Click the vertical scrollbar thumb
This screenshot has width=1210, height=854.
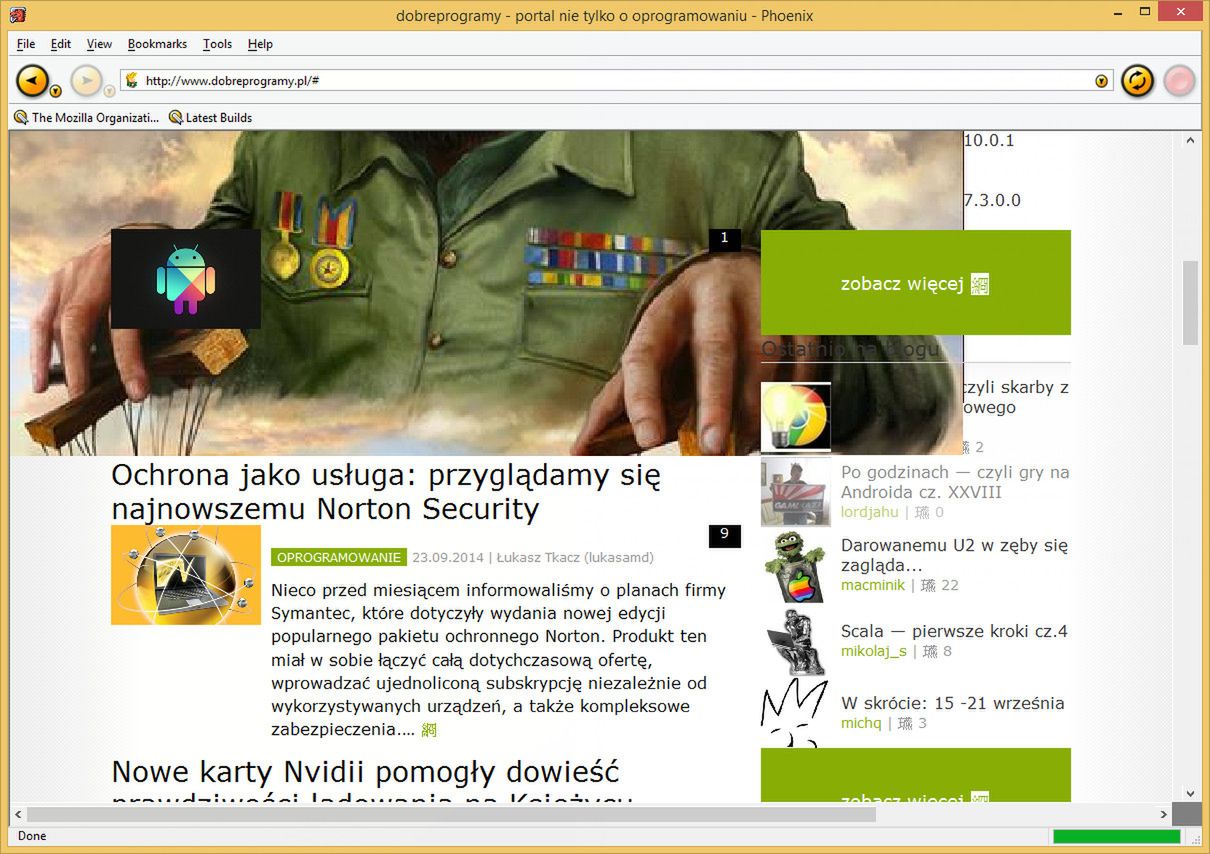click(x=1190, y=302)
